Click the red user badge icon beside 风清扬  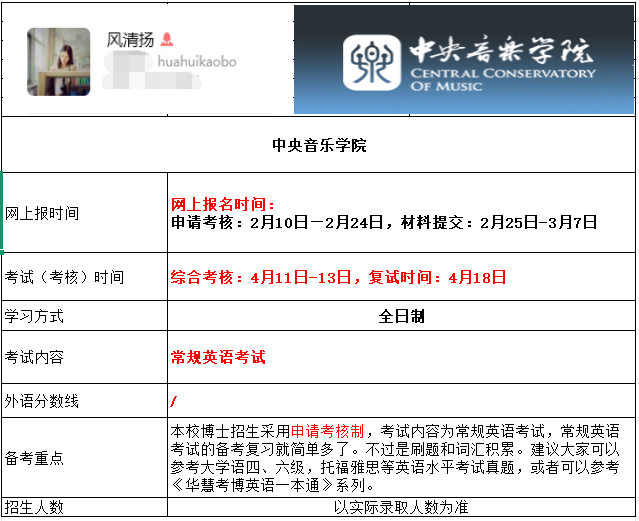[x=167, y=39]
